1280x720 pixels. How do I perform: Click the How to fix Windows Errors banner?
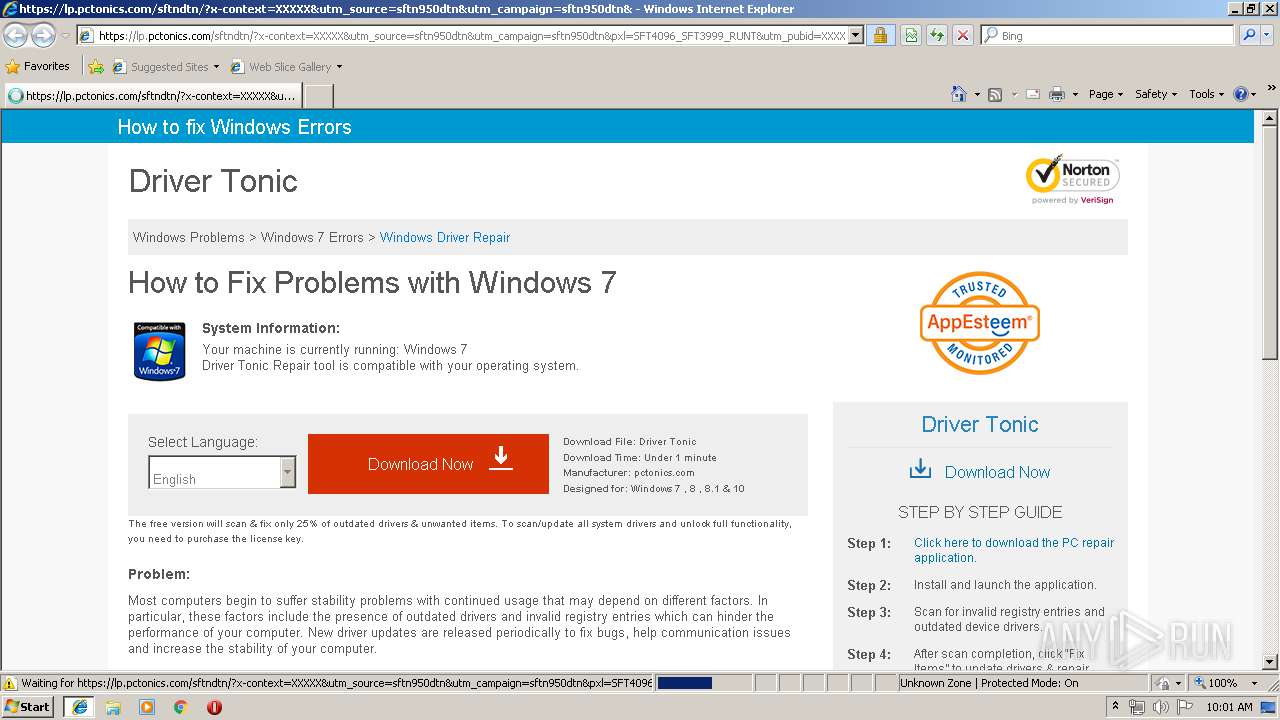tap(234, 127)
